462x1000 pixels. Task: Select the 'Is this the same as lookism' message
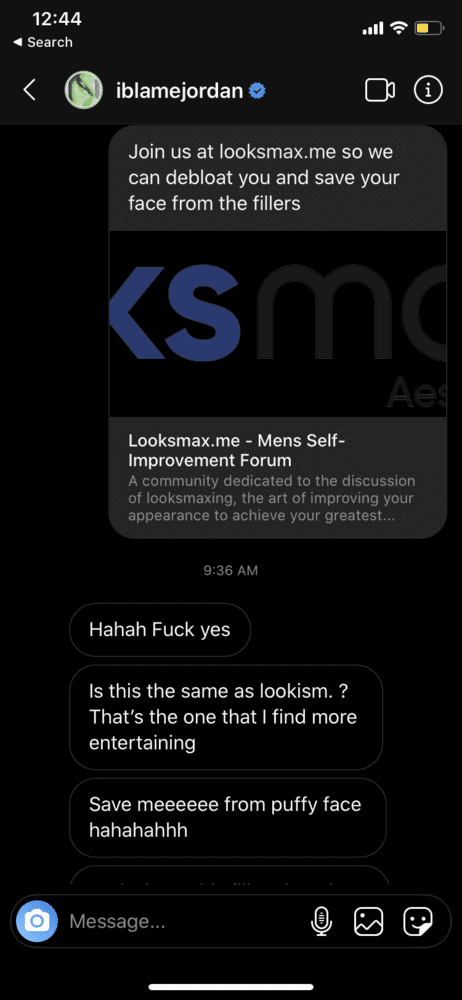point(226,717)
